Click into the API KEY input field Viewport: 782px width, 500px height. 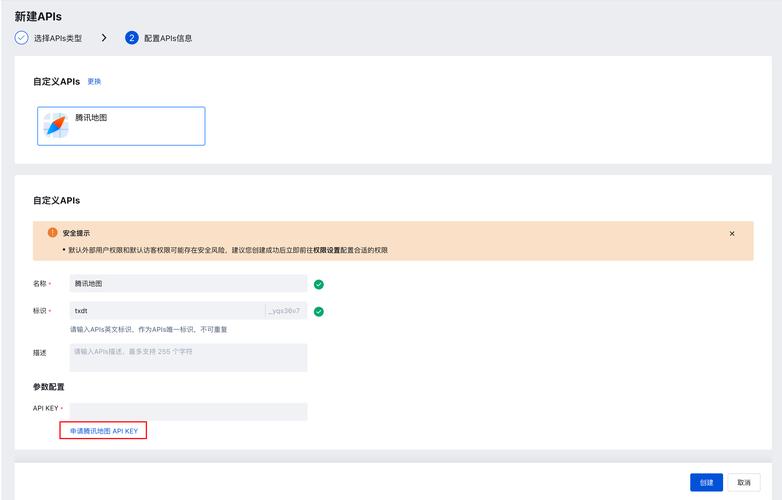pos(189,412)
